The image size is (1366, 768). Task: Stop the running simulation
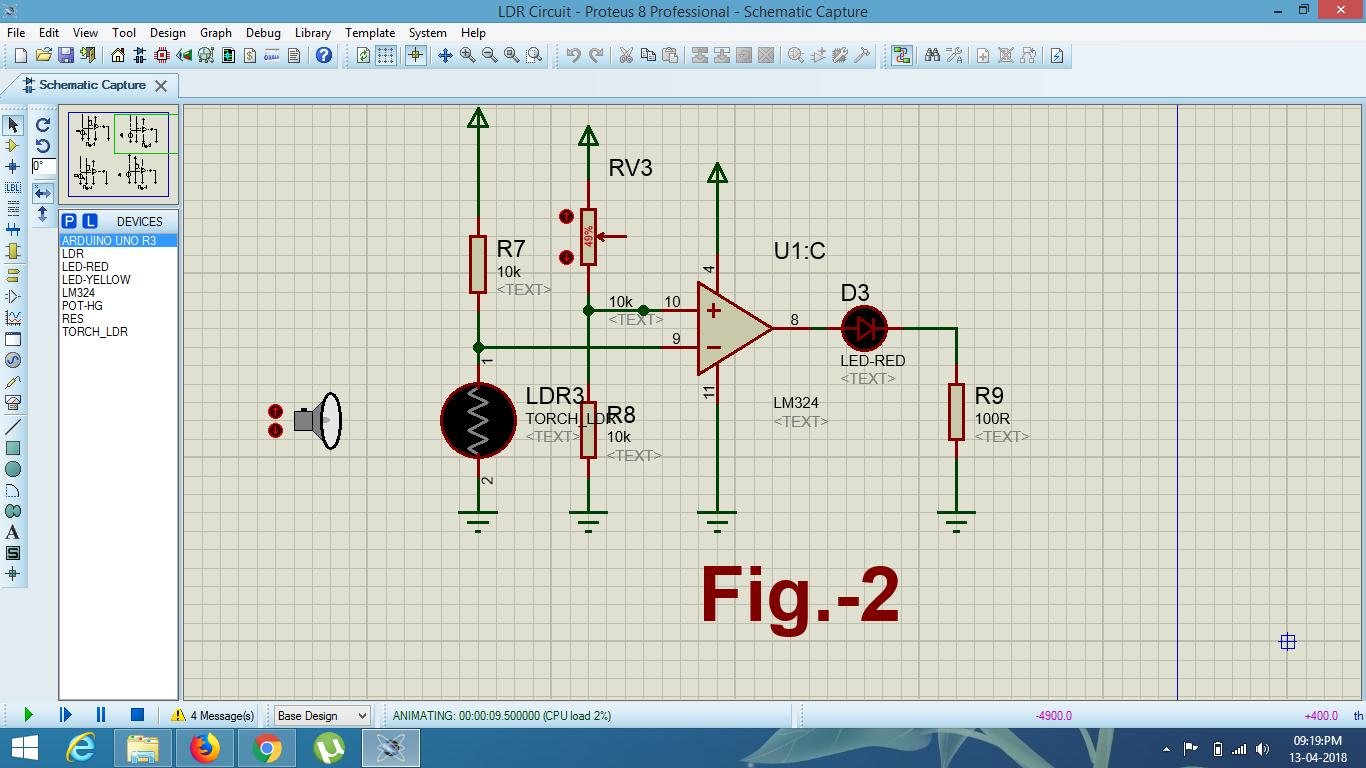coord(137,715)
